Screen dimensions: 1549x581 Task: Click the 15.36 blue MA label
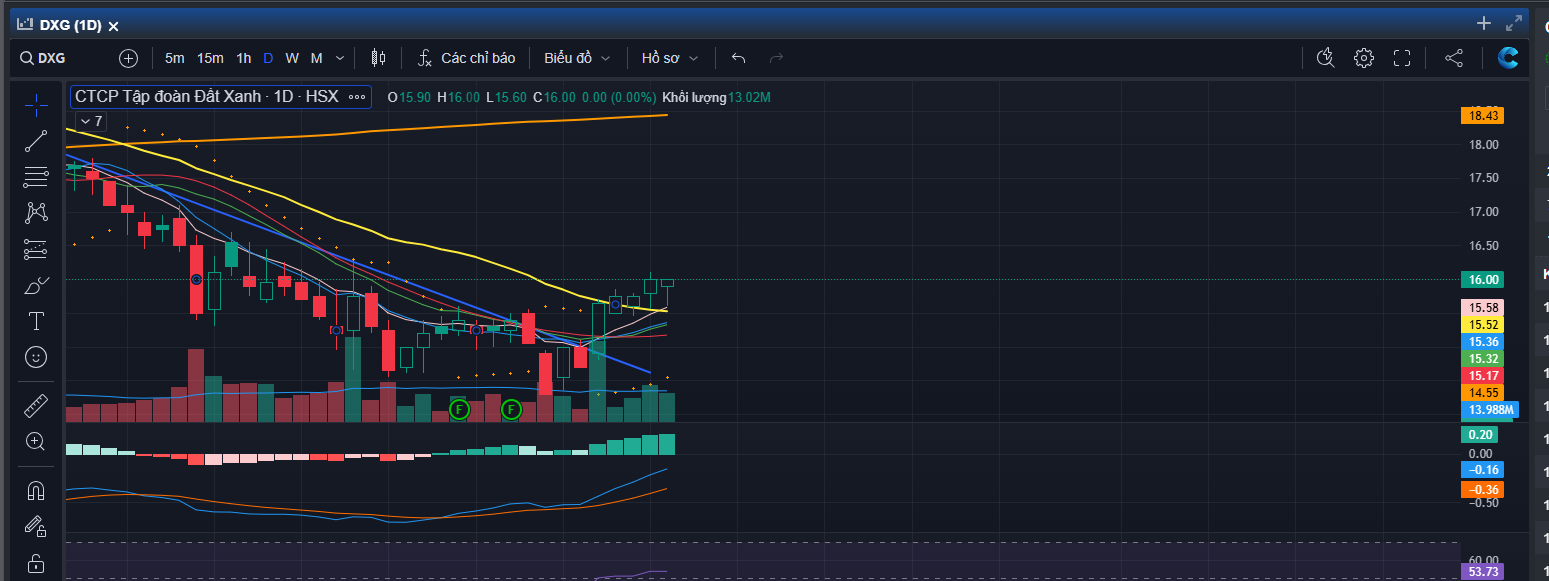point(1482,342)
